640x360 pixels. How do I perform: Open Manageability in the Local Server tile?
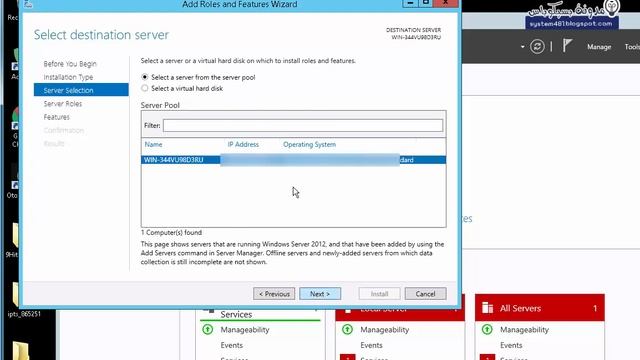(x=384, y=329)
